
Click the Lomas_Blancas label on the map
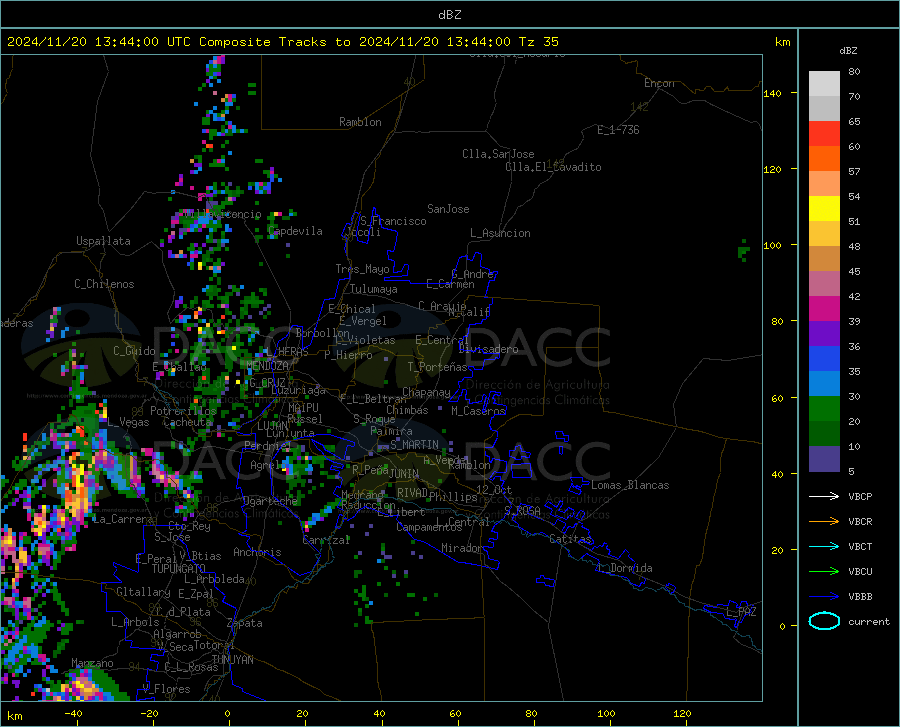[x=630, y=485]
